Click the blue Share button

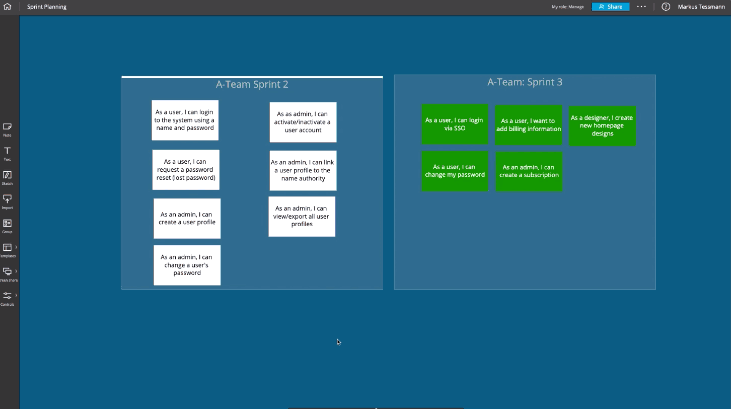[610, 6]
